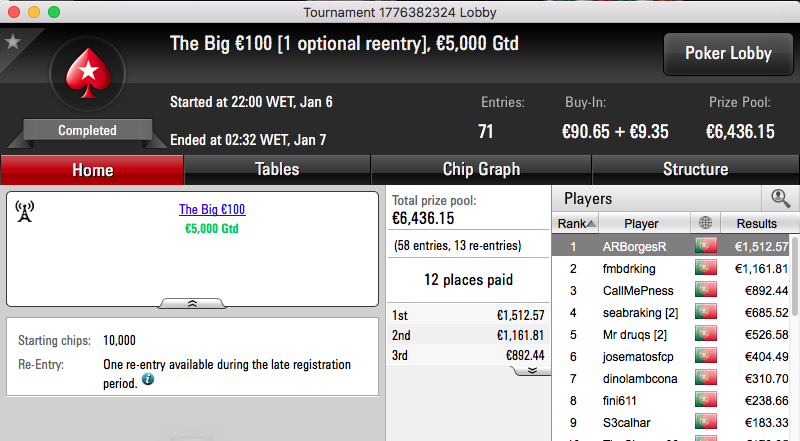Open the Structure tab

coord(695,169)
